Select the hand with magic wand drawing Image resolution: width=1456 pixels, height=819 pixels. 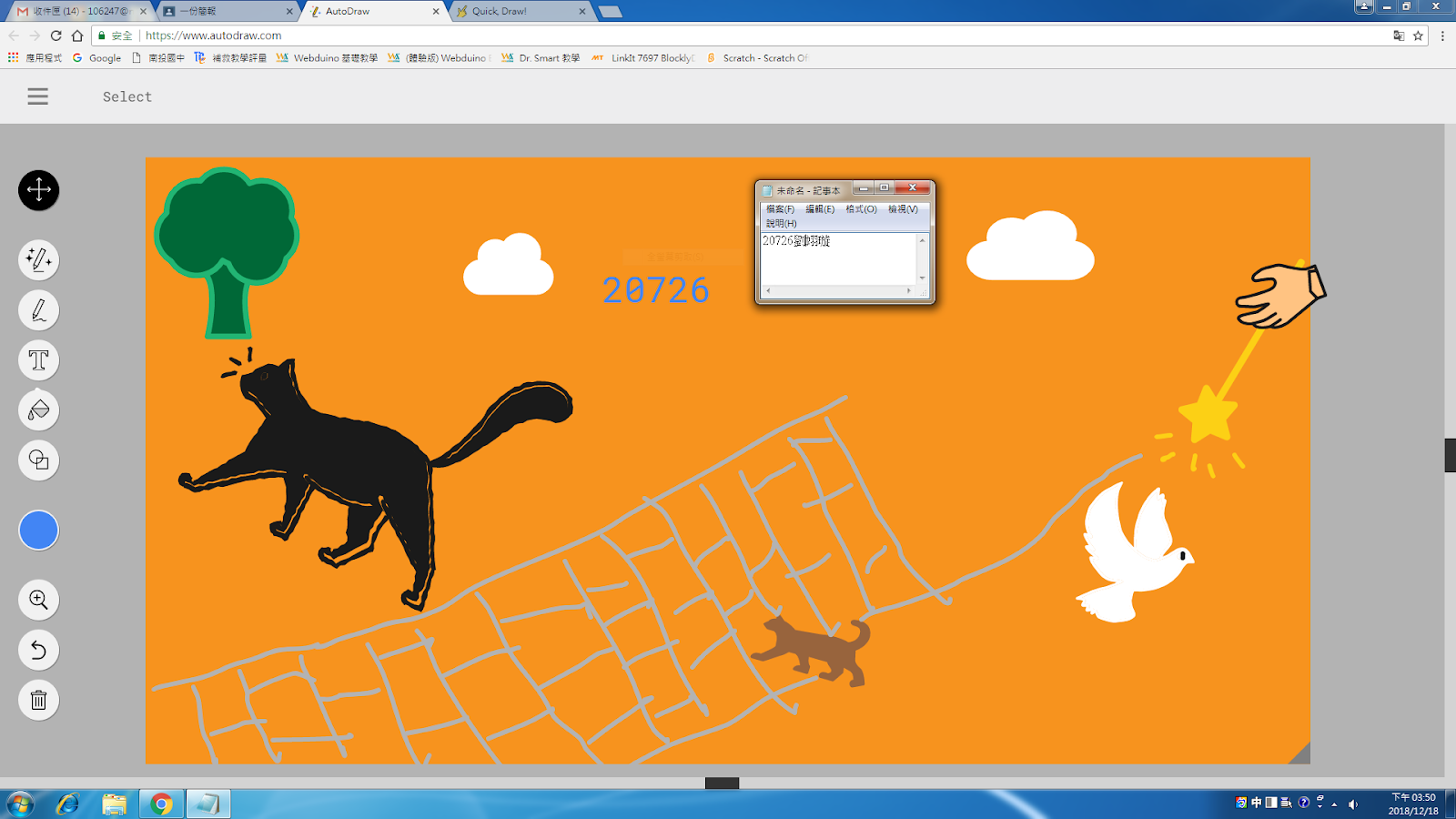coord(1280,295)
